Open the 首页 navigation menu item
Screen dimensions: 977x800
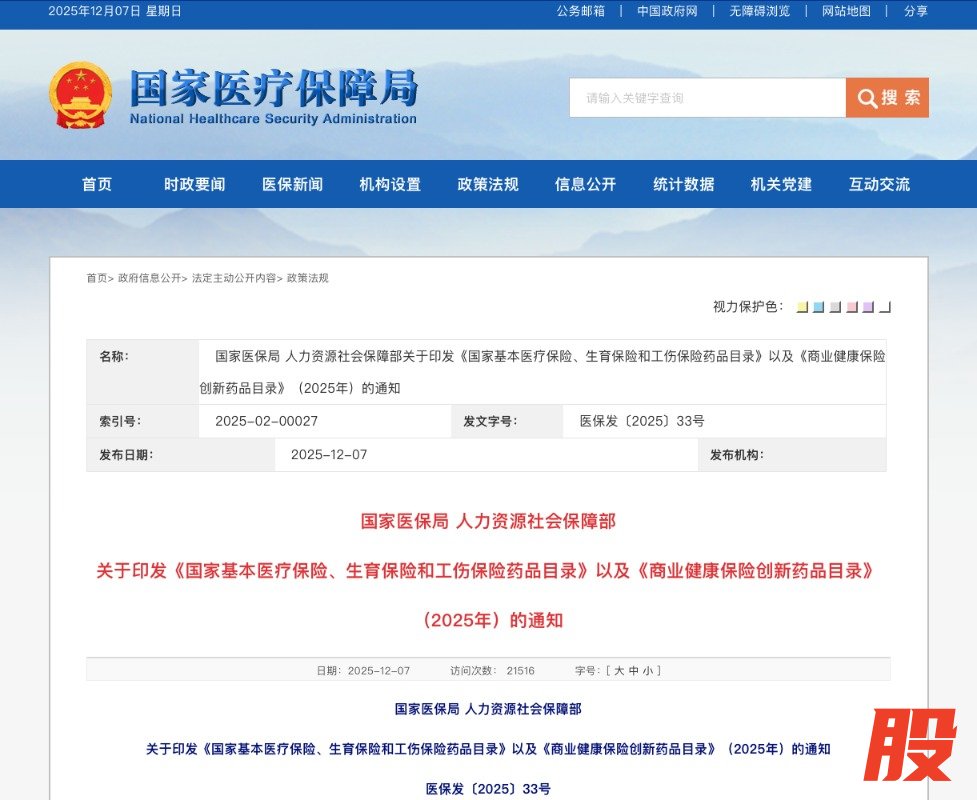coord(97,185)
